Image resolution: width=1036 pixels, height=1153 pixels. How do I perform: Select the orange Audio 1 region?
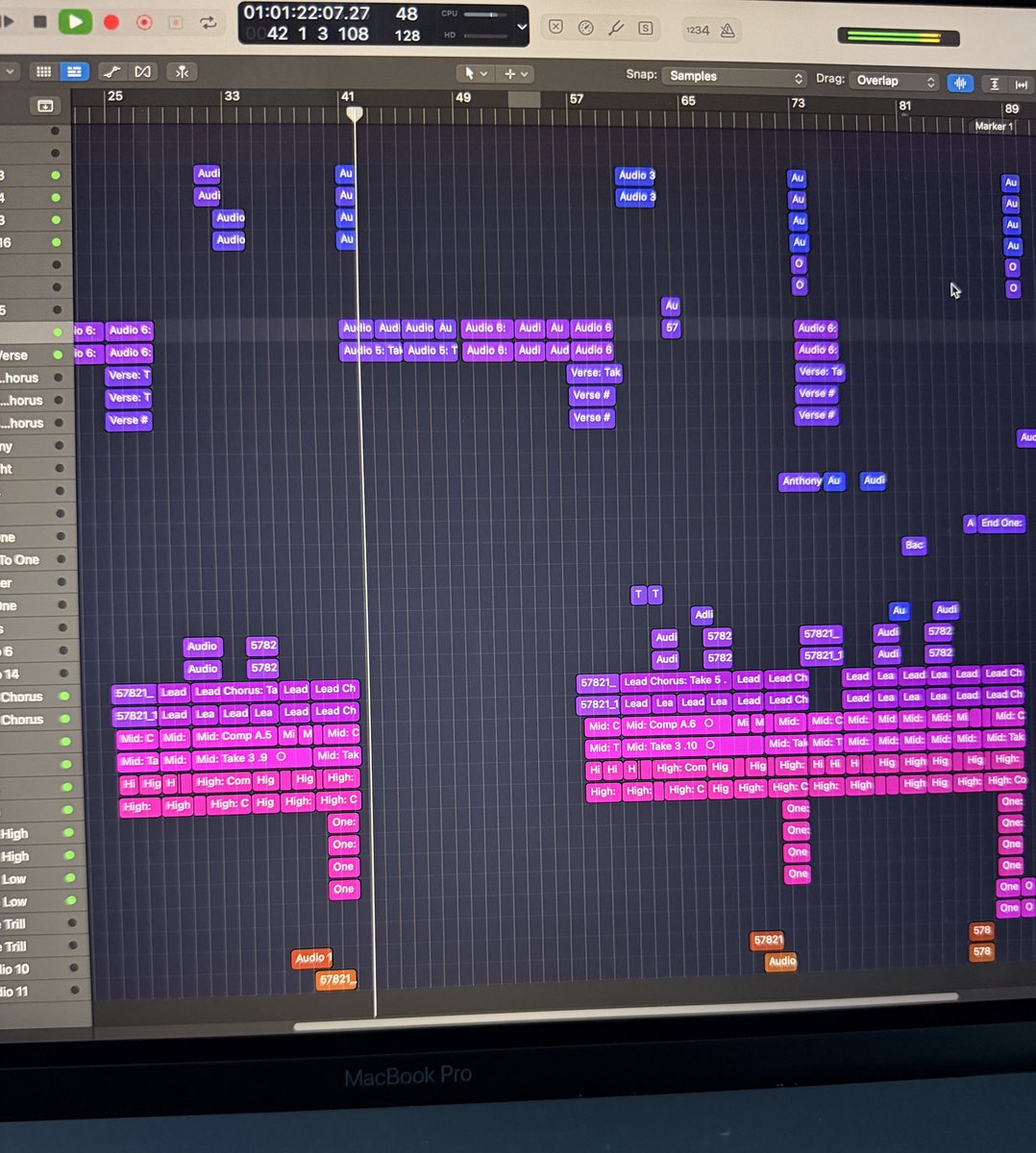(312, 958)
